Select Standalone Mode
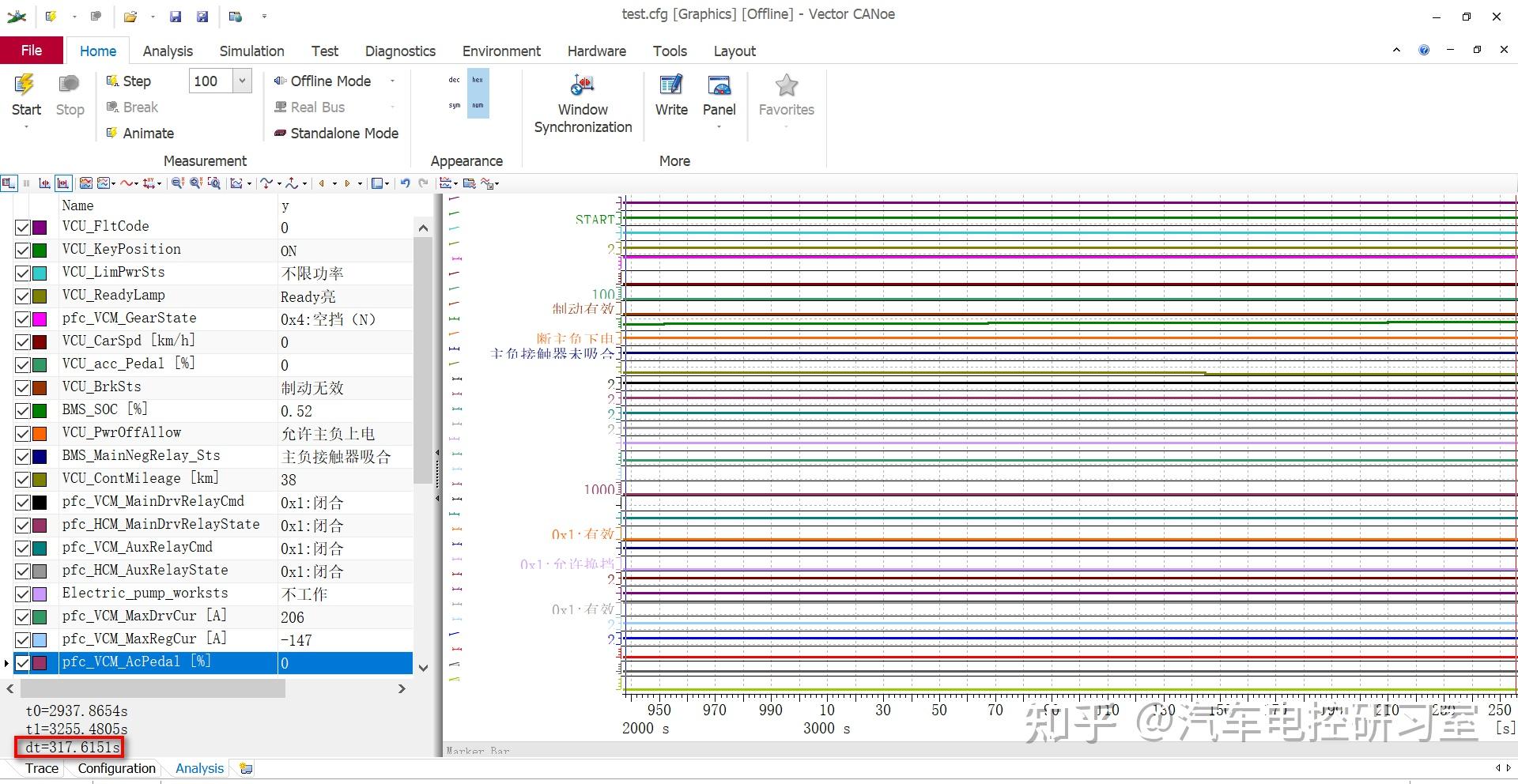 [x=344, y=134]
